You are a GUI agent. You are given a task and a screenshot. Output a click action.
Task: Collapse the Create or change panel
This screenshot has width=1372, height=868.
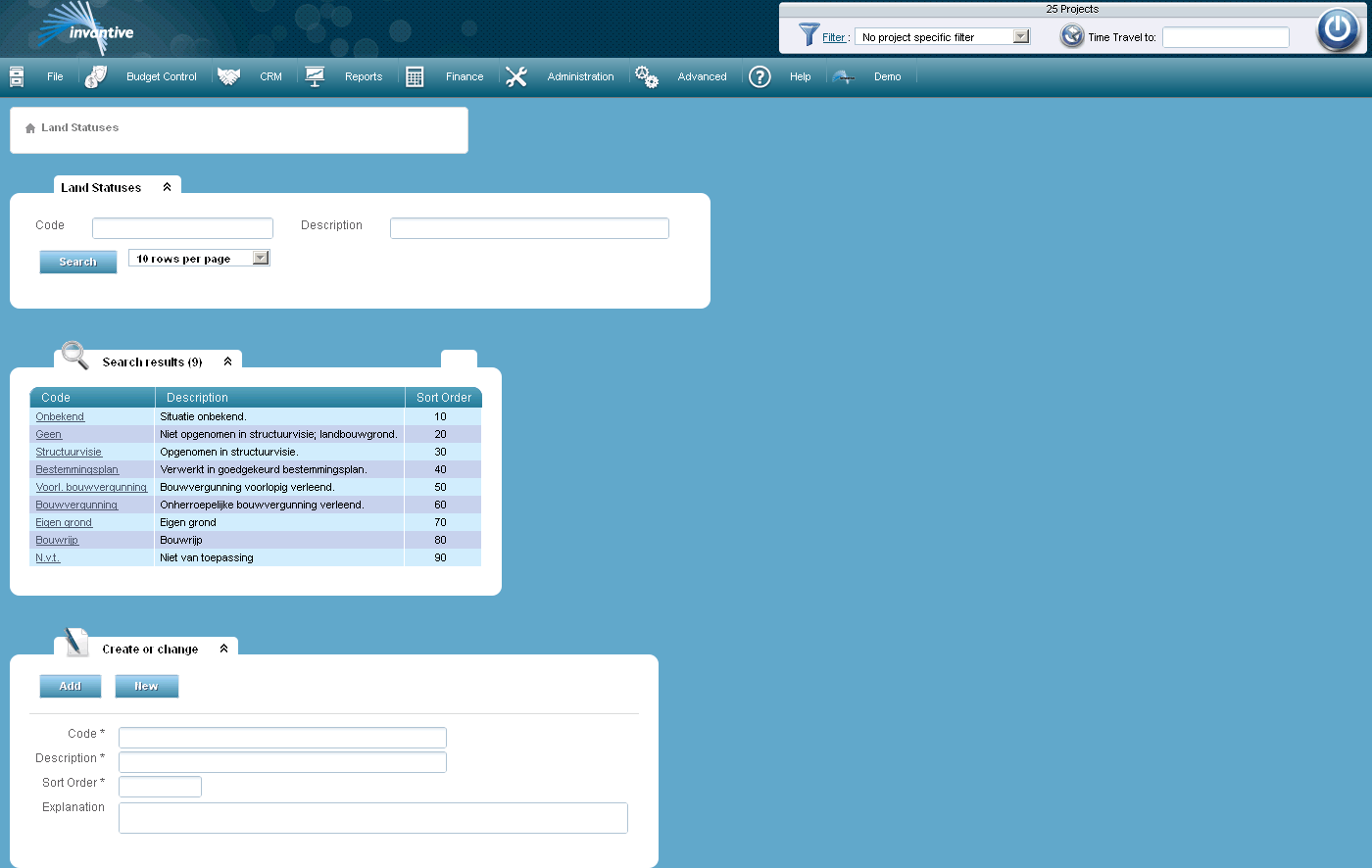click(x=223, y=649)
